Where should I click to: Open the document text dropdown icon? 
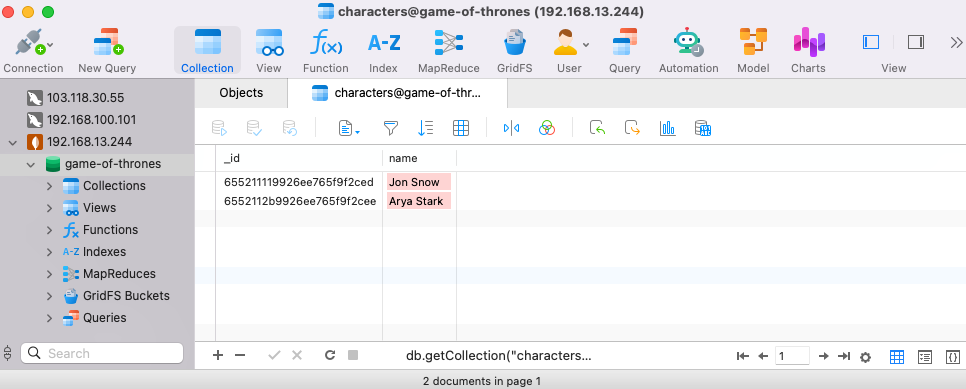[349, 128]
